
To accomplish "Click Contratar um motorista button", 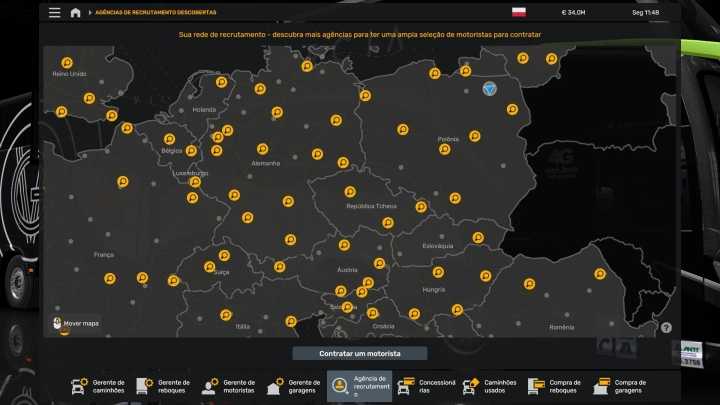I will 360,354.
